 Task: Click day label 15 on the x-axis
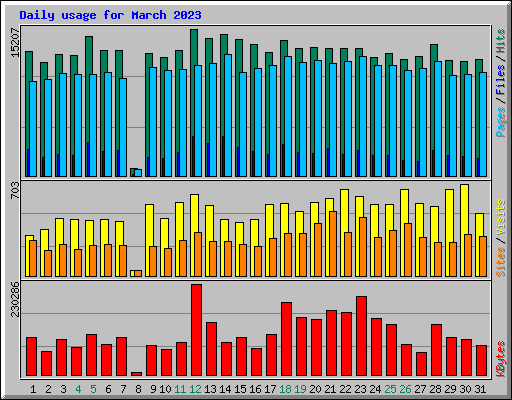240,389
